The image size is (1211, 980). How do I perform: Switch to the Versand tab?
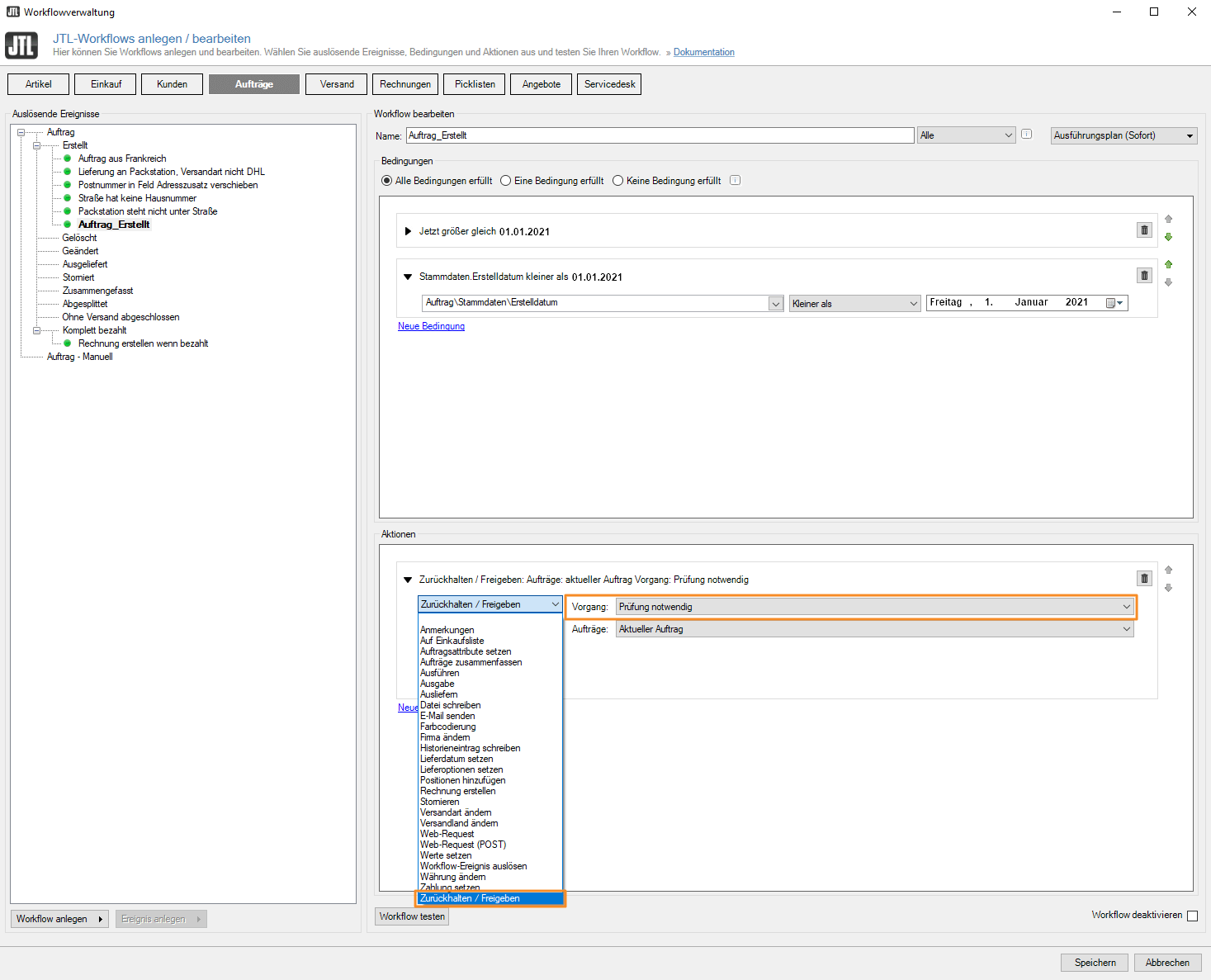click(x=337, y=84)
